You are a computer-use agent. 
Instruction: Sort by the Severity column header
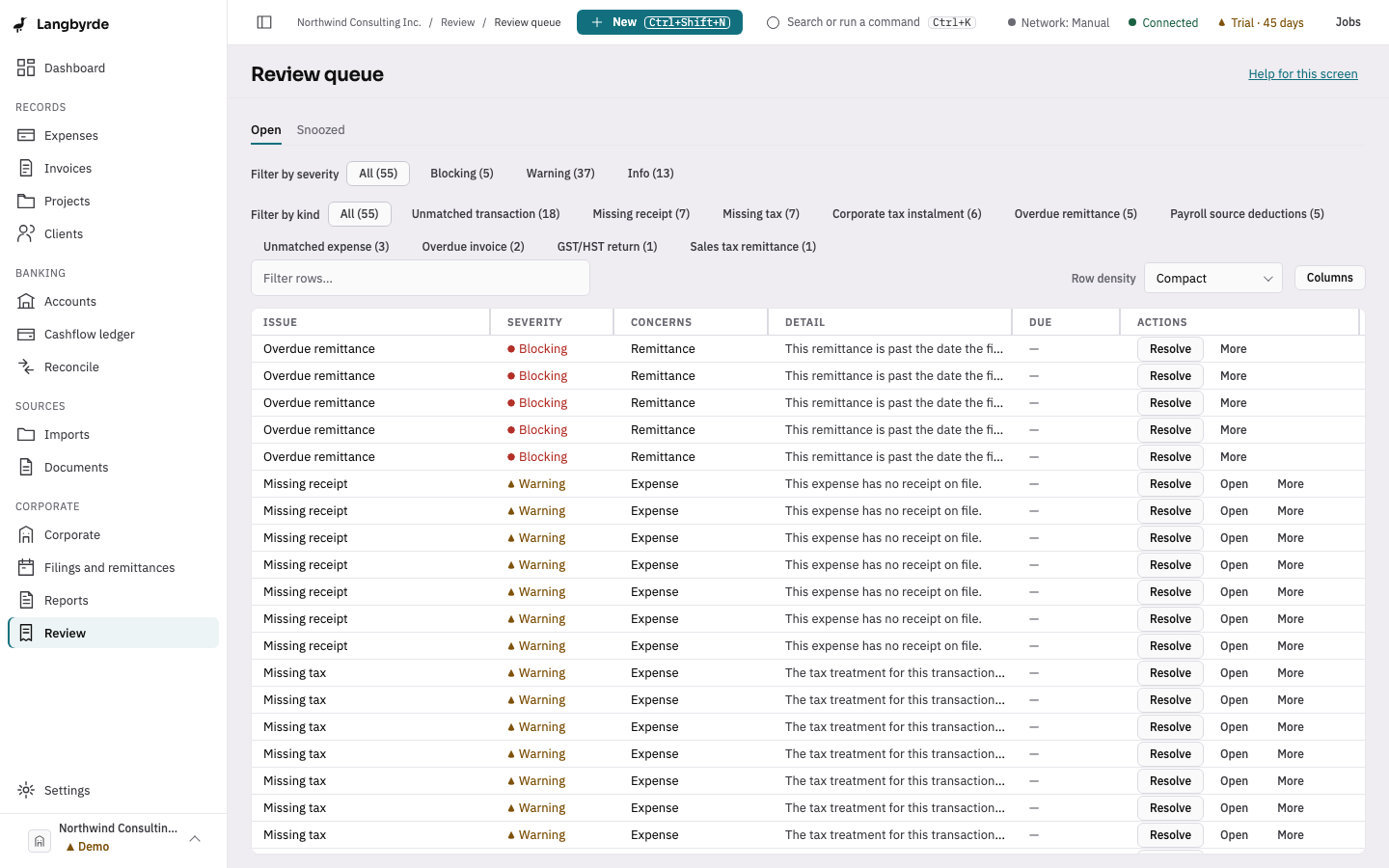click(x=552, y=322)
